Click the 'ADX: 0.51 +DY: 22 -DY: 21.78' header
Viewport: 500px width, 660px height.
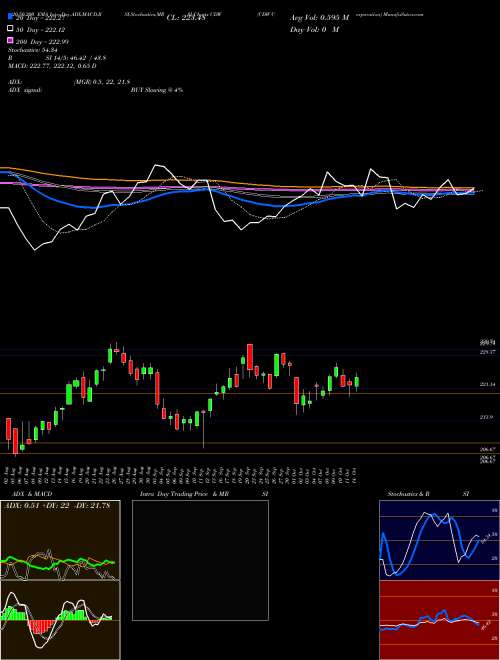pos(57,505)
